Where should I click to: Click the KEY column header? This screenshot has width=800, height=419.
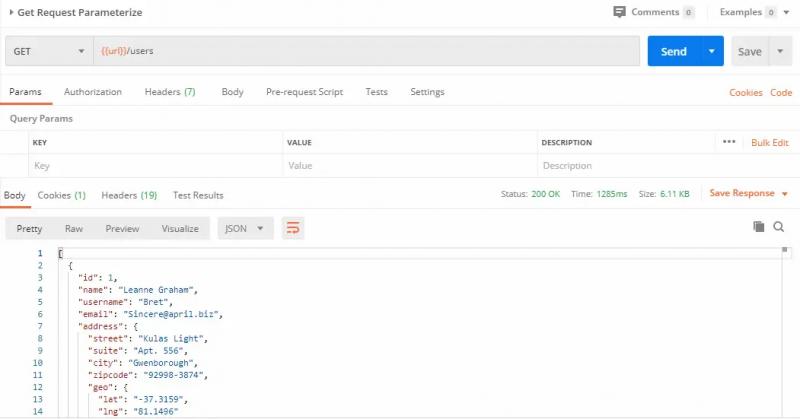pos(40,142)
